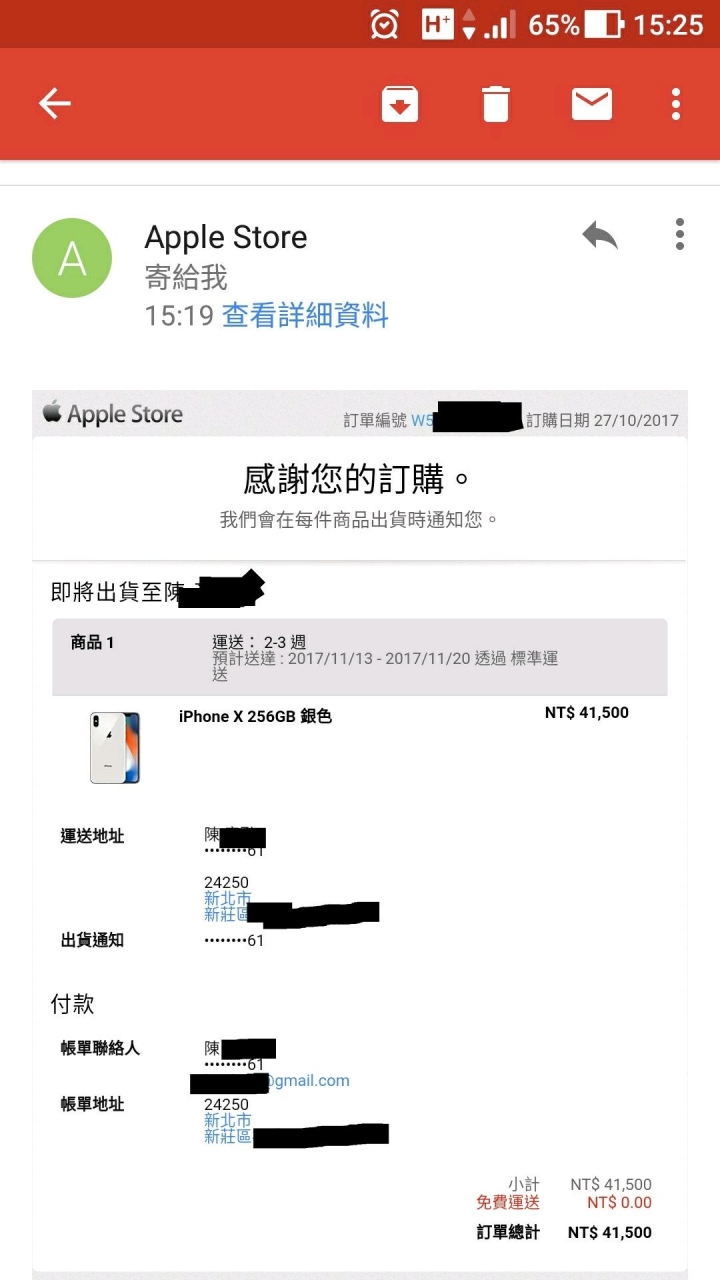Viewport: 720px width, 1280px height.
Task: Open message options three-dot menu
Action: click(680, 234)
